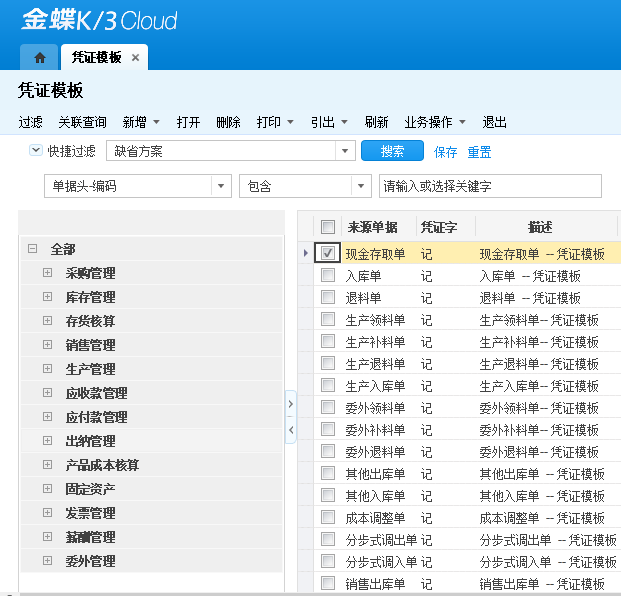Click the home icon tab
The height and width of the screenshot is (596, 621).
pos(39,58)
